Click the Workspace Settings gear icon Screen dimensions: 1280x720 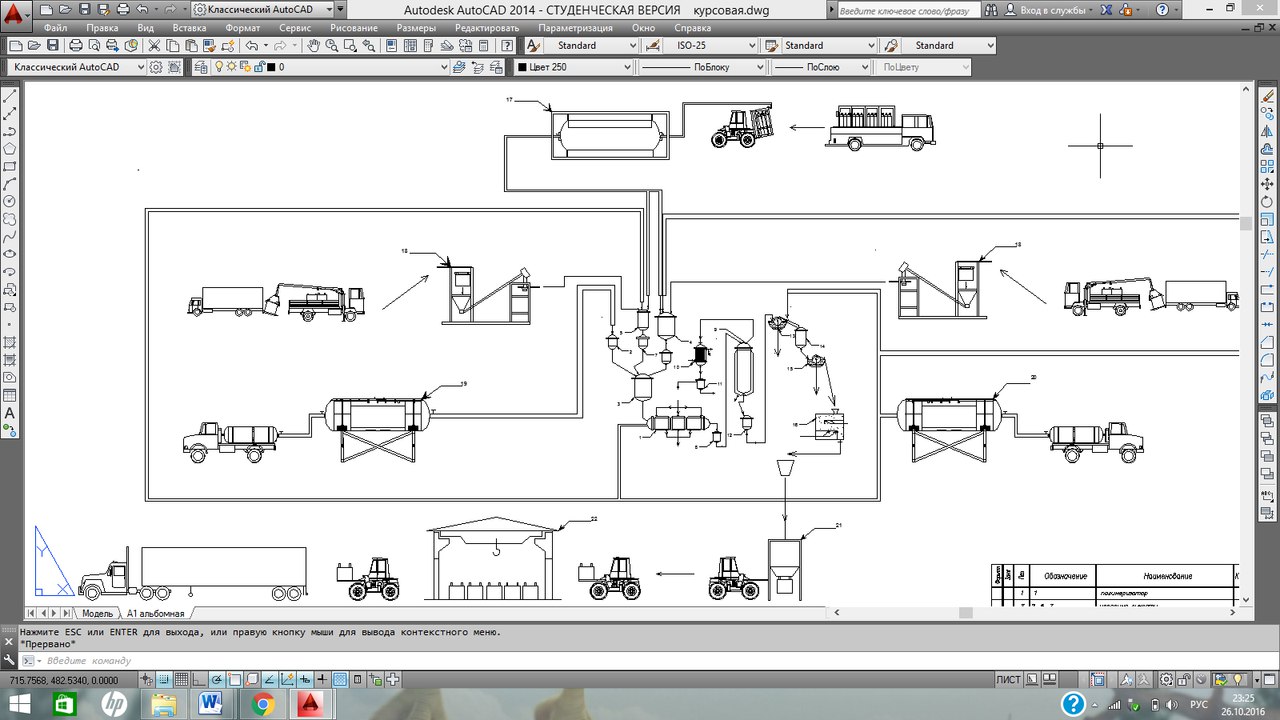[x=156, y=67]
